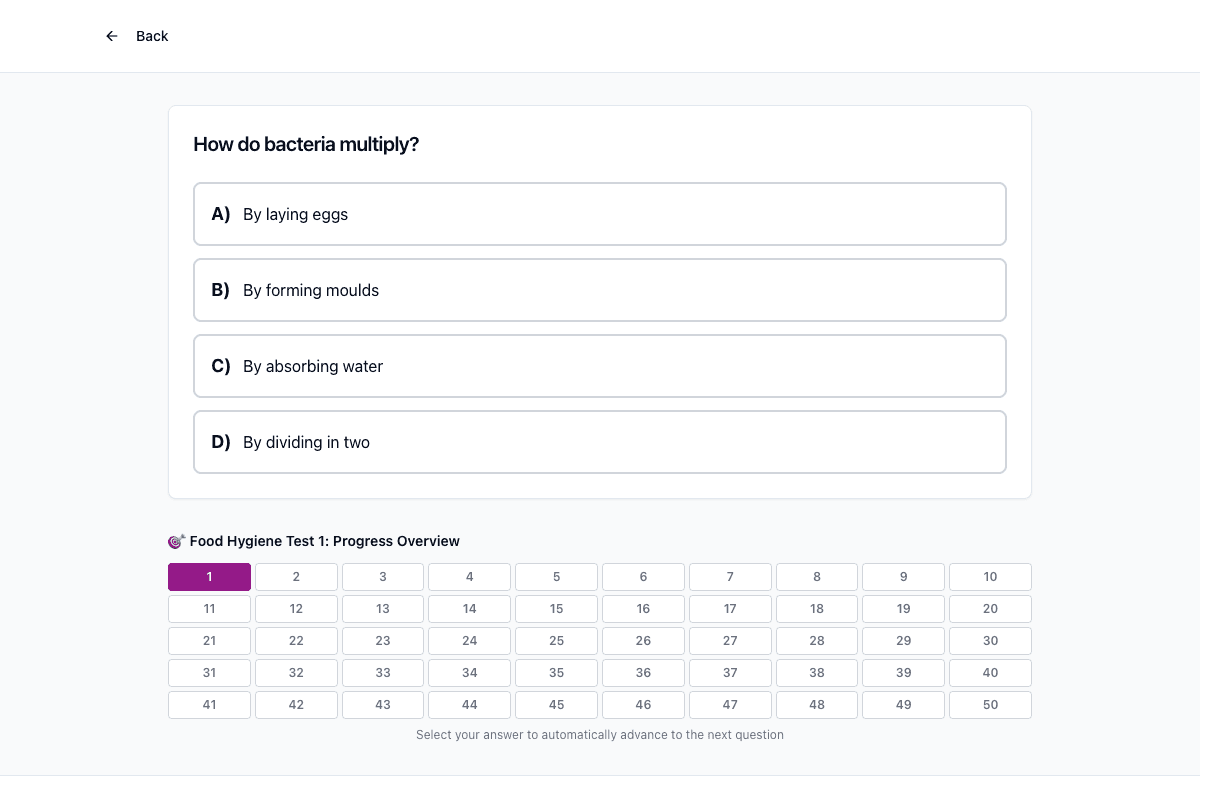Screen dimensions: 1215x790
Task: Navigate to question 24
Action: pyautogui.click(x=470, y=641)
